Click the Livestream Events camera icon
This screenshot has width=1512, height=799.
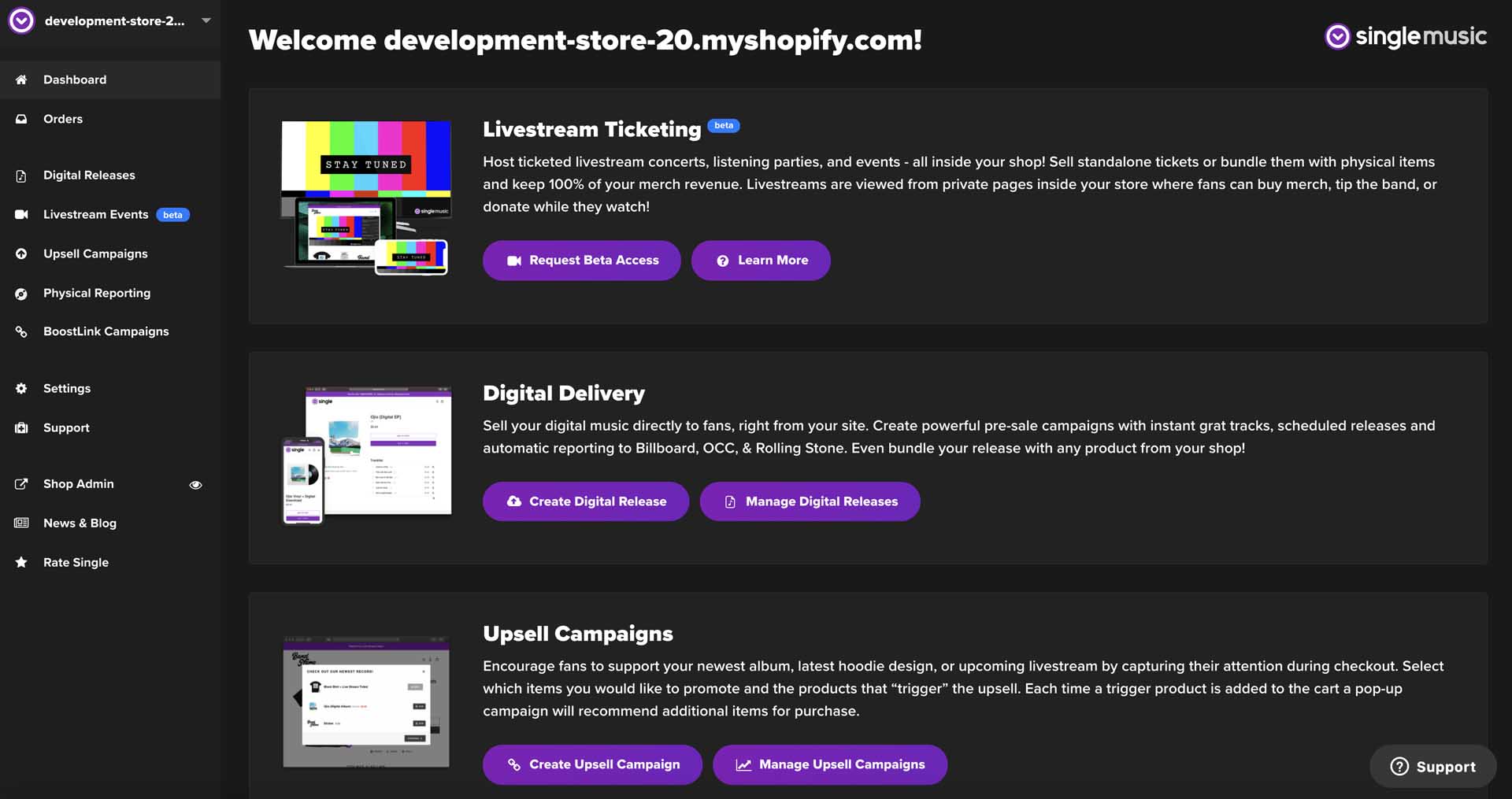[x=21, y=214]
